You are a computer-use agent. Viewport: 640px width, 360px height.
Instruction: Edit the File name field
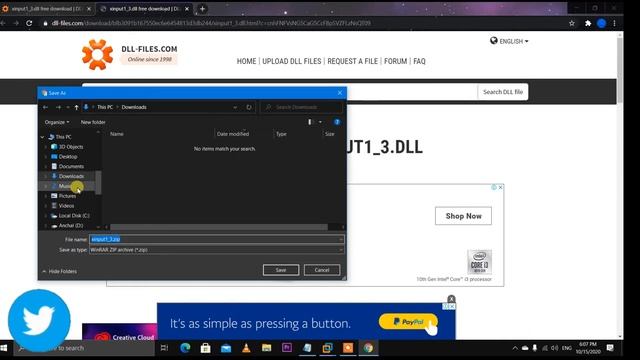click(217, 239)
